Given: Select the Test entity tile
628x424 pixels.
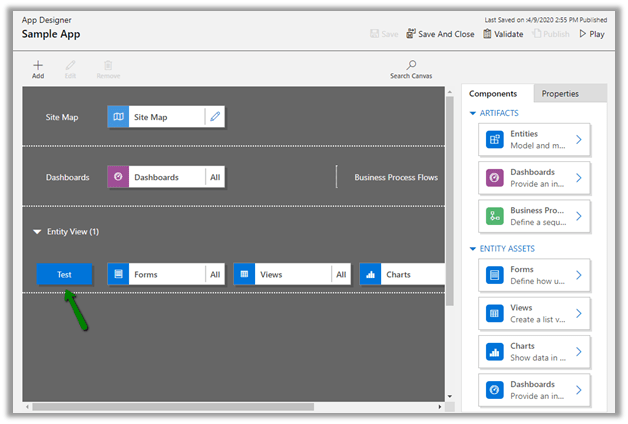Looking at the screenshot, I should click(64, 274).
